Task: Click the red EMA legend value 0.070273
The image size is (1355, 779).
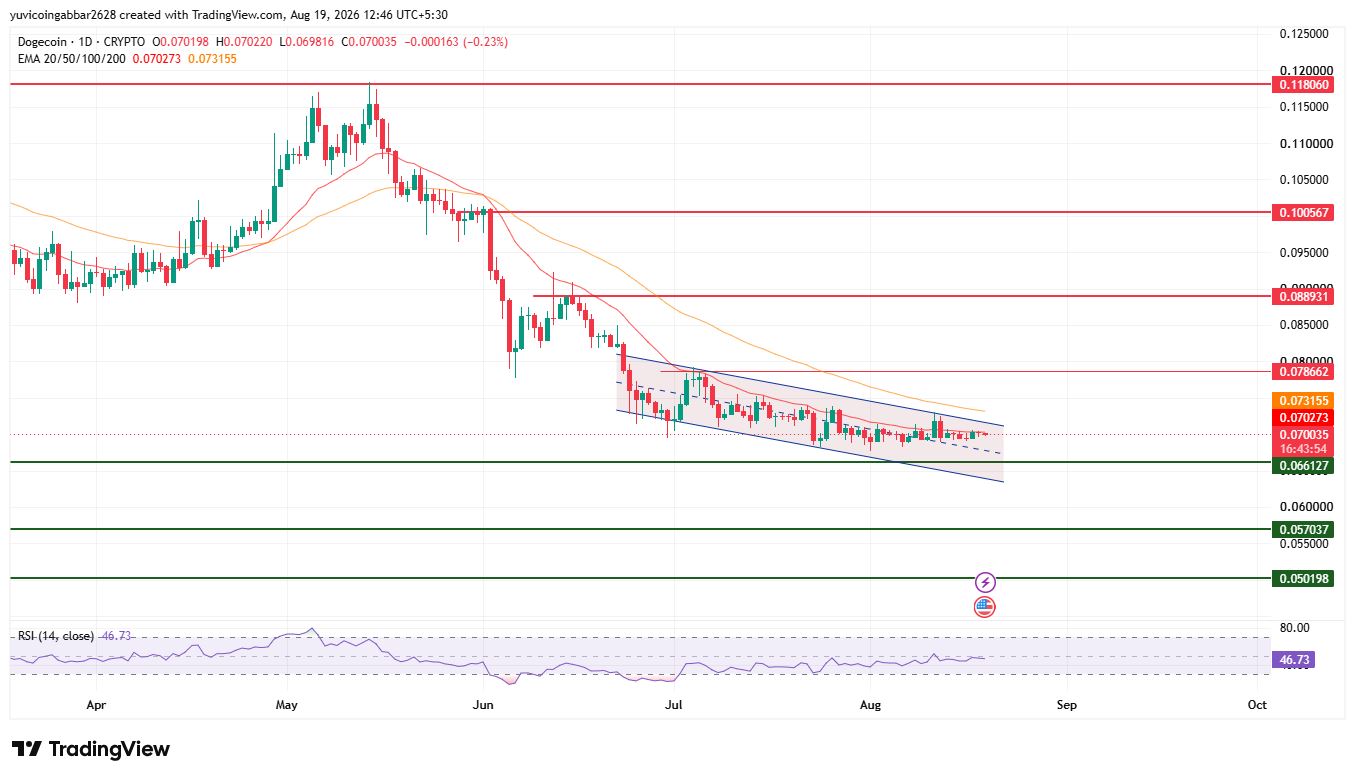Action: (155, 59)
